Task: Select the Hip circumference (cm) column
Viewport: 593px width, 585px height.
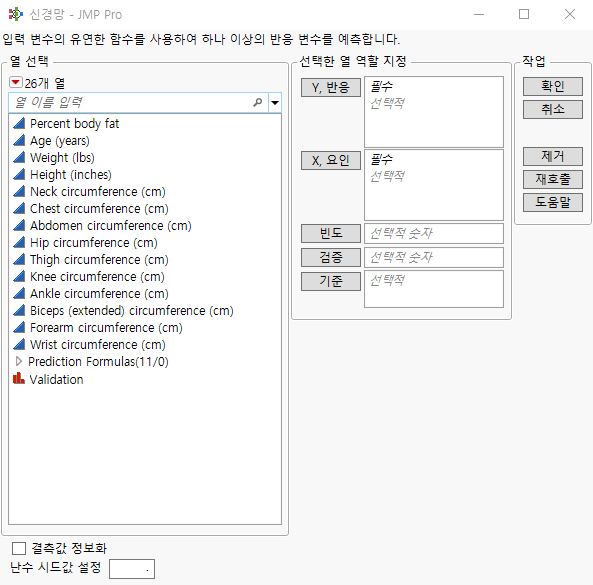Action: 94,243
